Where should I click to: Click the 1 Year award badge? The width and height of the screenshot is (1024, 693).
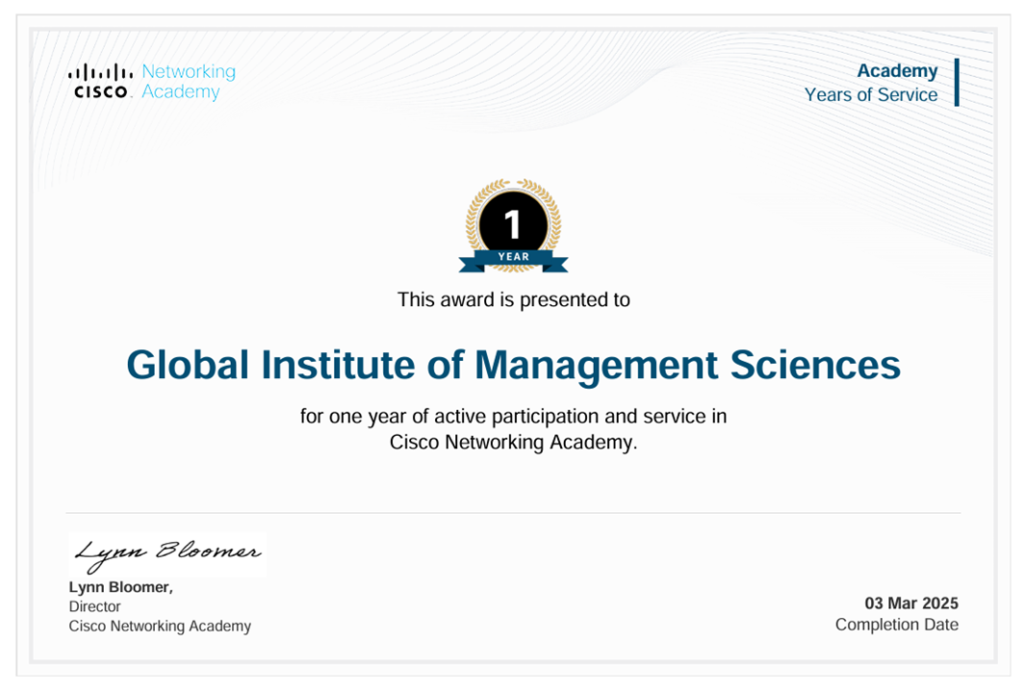(x=513, y=225)
